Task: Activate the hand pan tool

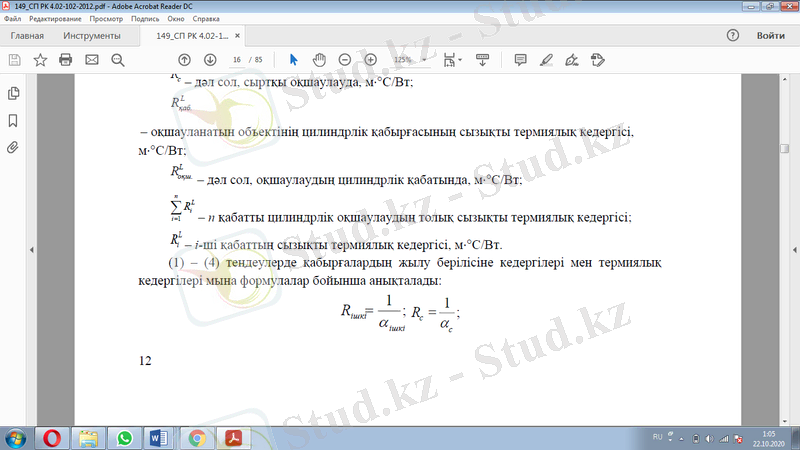Action: pyautogui.click(x=319, y=59)
